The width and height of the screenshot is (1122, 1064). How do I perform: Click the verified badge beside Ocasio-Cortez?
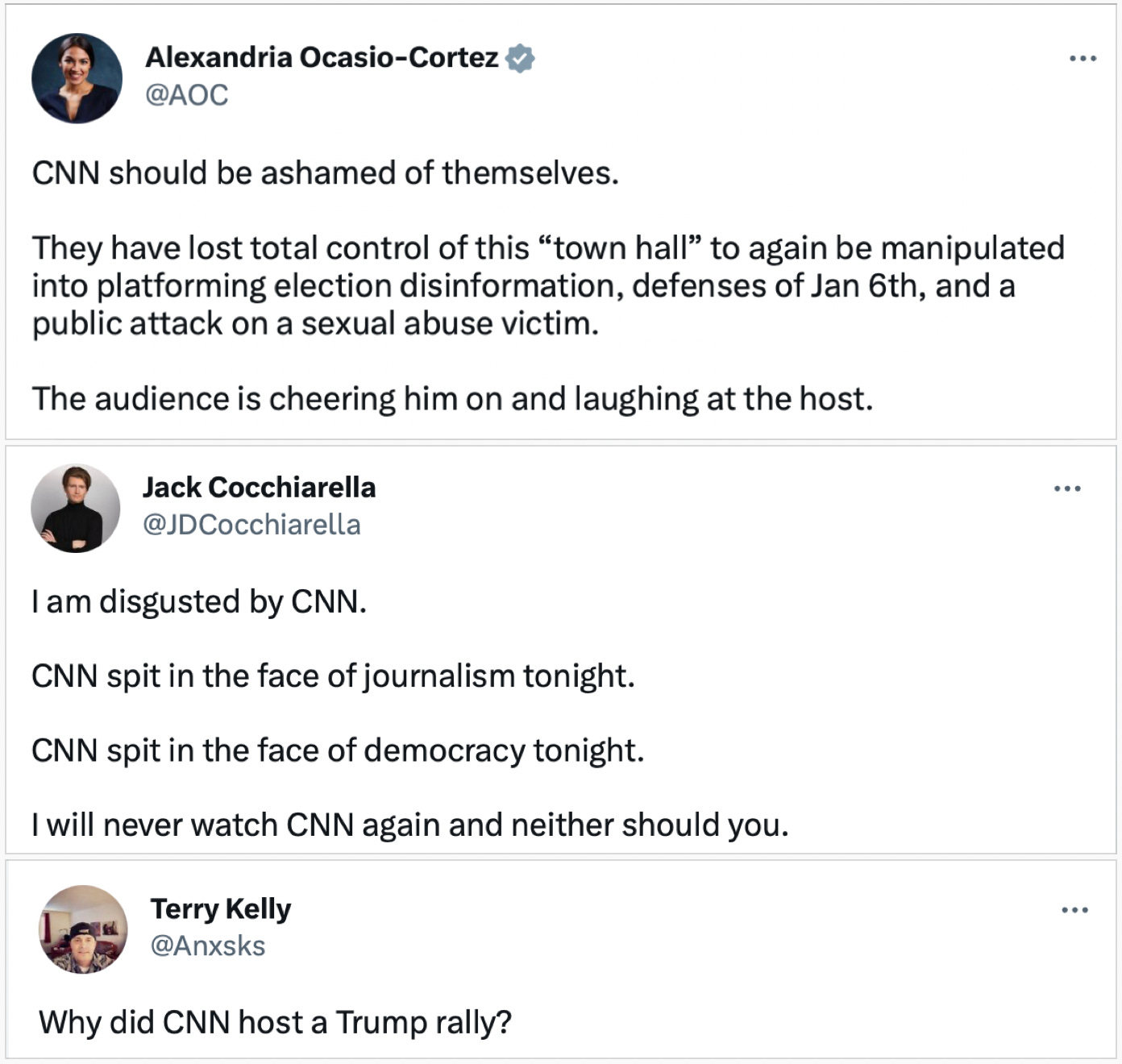[521, 58]
